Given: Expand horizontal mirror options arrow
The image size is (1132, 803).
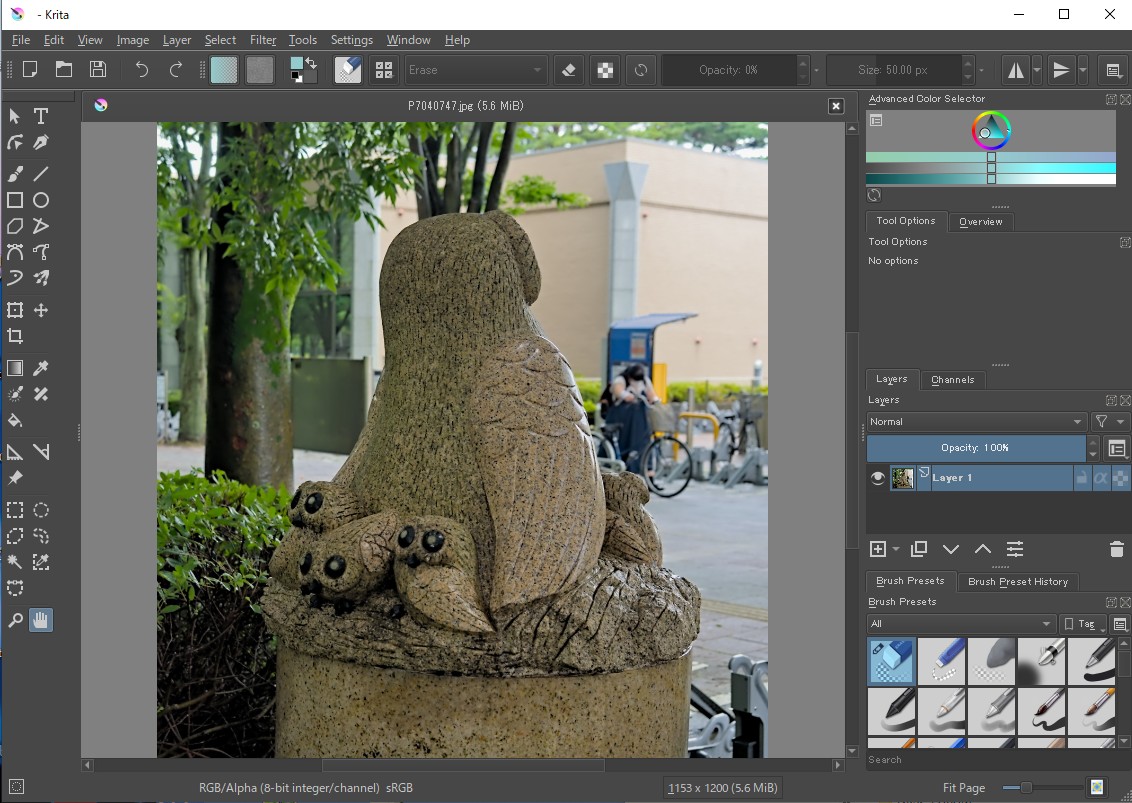Looking at the screenshot, I should (1037, 70).
